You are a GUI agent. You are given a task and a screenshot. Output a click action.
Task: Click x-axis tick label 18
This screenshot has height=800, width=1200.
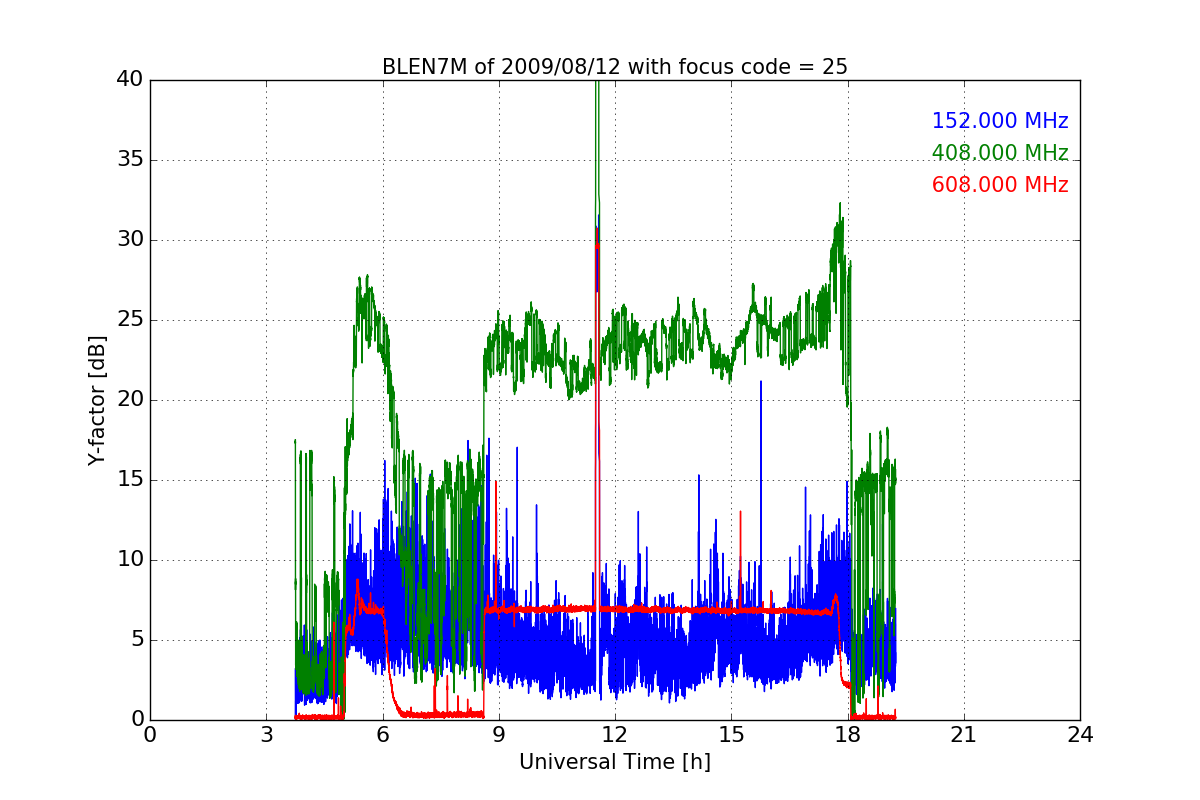tap(848, 734)
